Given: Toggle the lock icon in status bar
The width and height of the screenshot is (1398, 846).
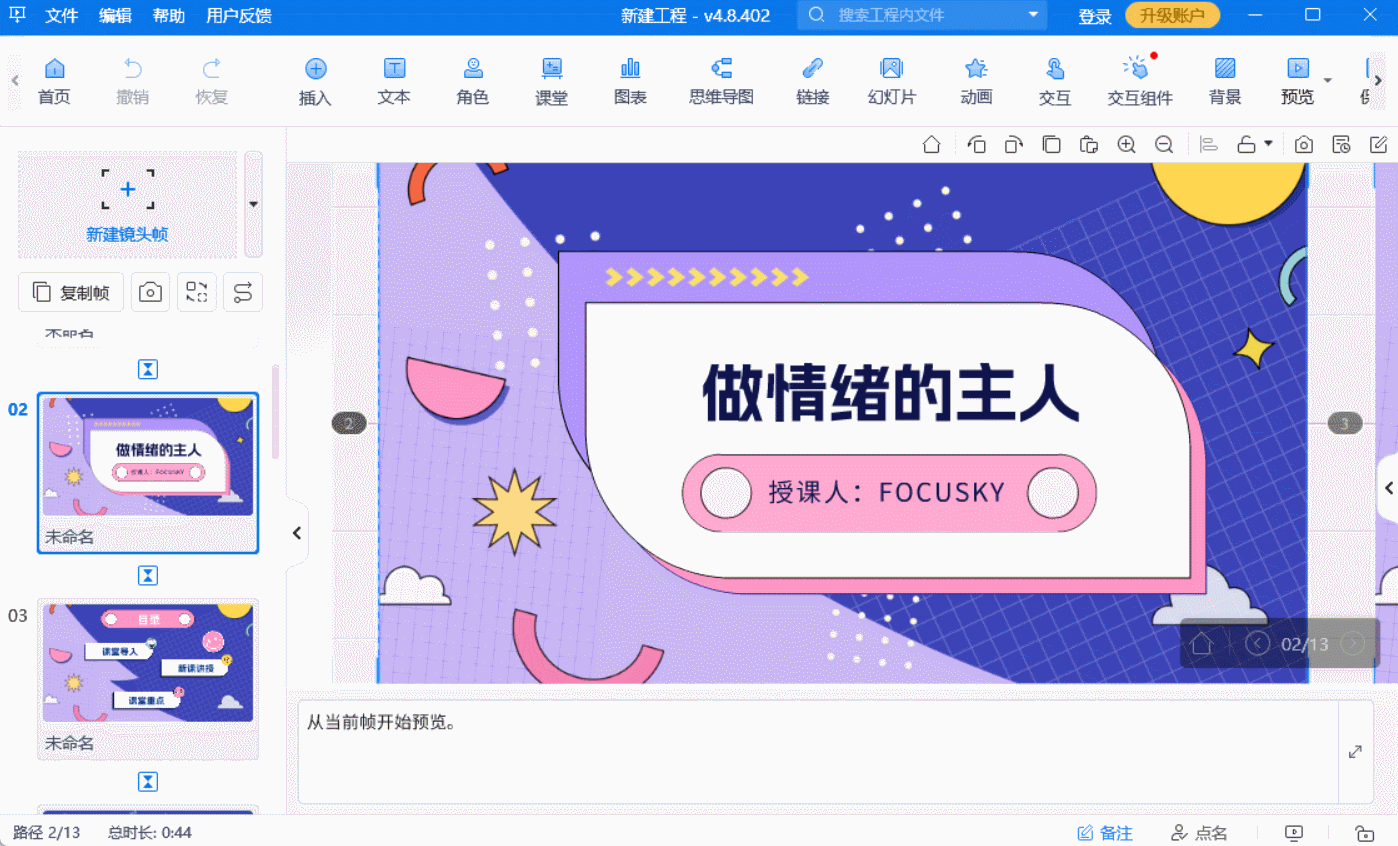Looking at the screenshot, I should [1364, 833].
